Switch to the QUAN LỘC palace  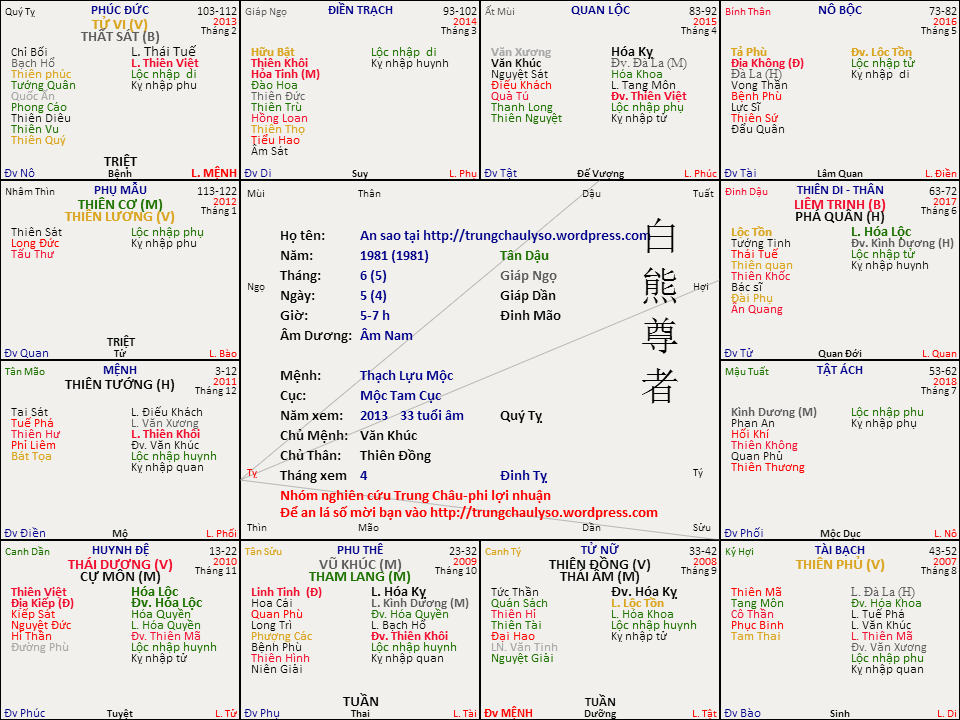click(598, 9)
